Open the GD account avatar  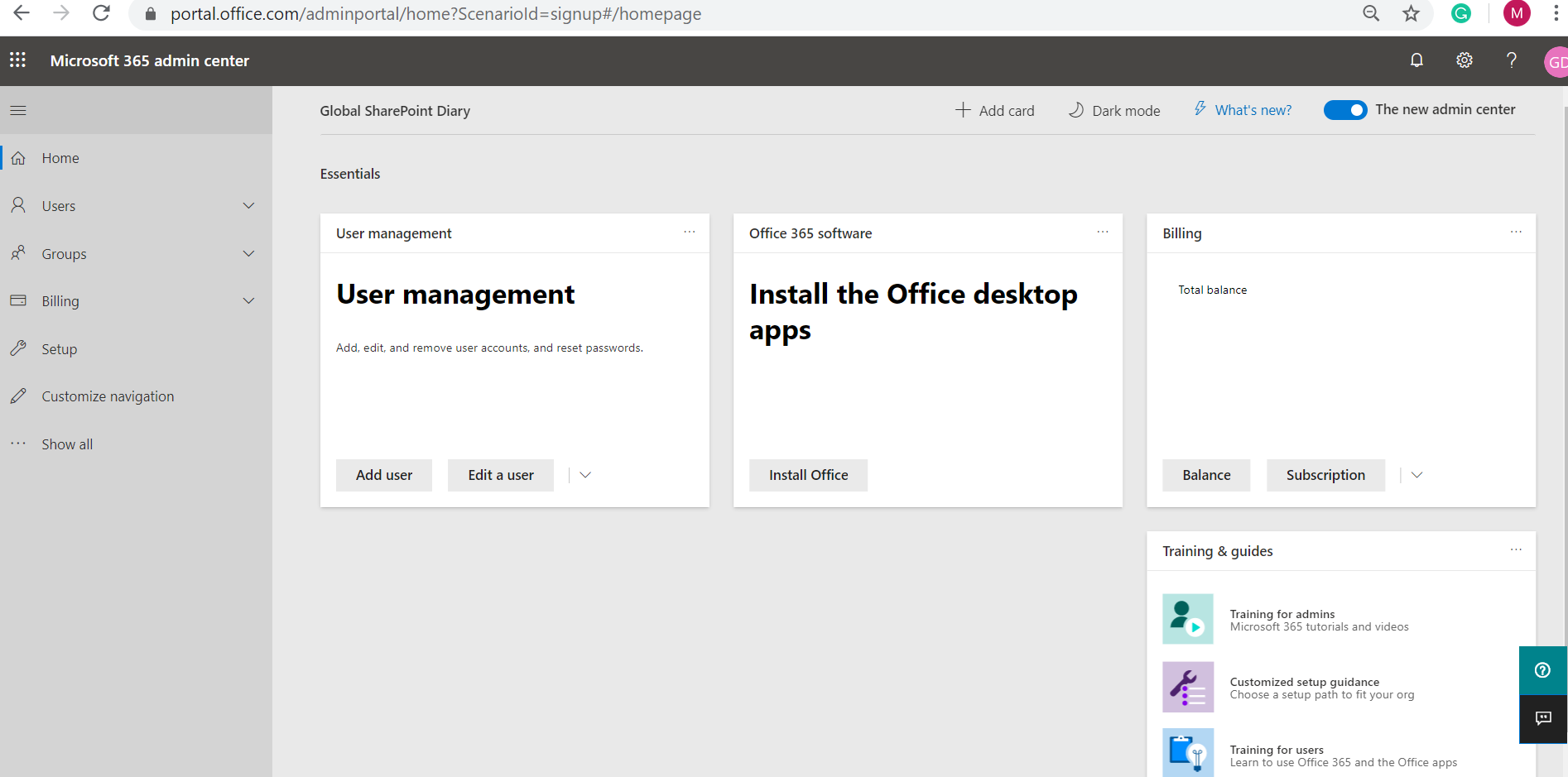pyautogui.click(x=1556, y=62)
